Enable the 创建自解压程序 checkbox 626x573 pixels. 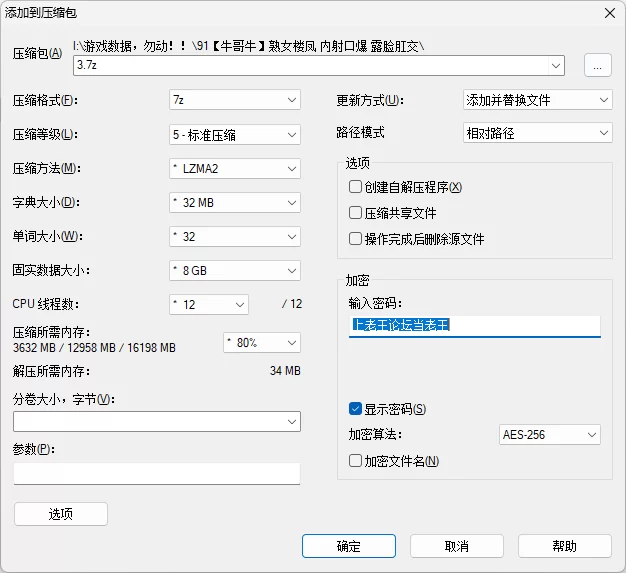tap(355, 187)
